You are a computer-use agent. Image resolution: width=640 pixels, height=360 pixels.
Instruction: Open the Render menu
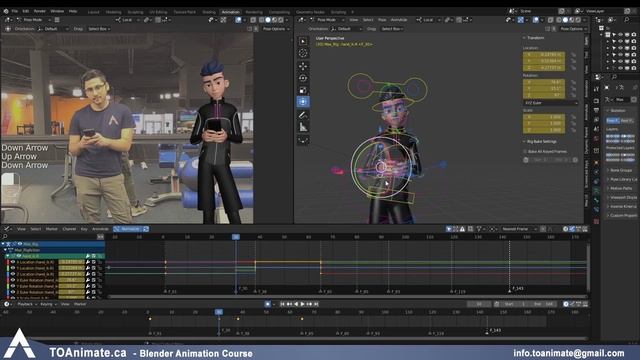tap(40, 11)
